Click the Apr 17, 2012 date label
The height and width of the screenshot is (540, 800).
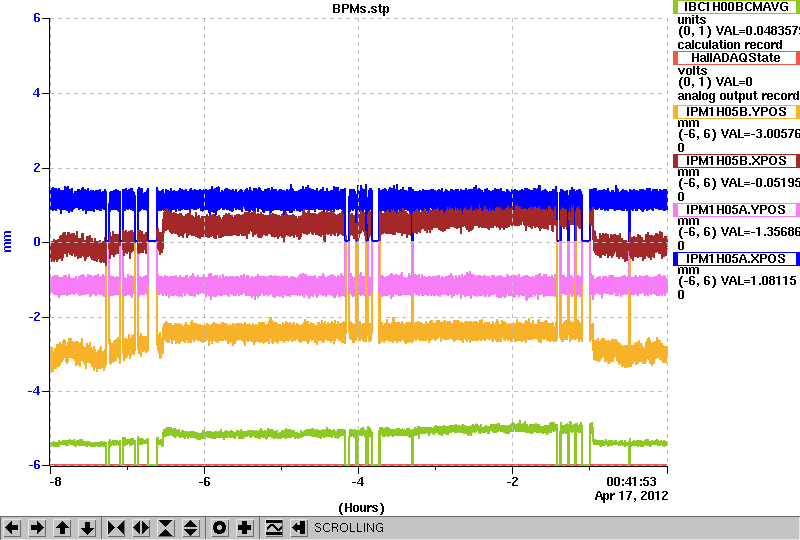(631, 496)
